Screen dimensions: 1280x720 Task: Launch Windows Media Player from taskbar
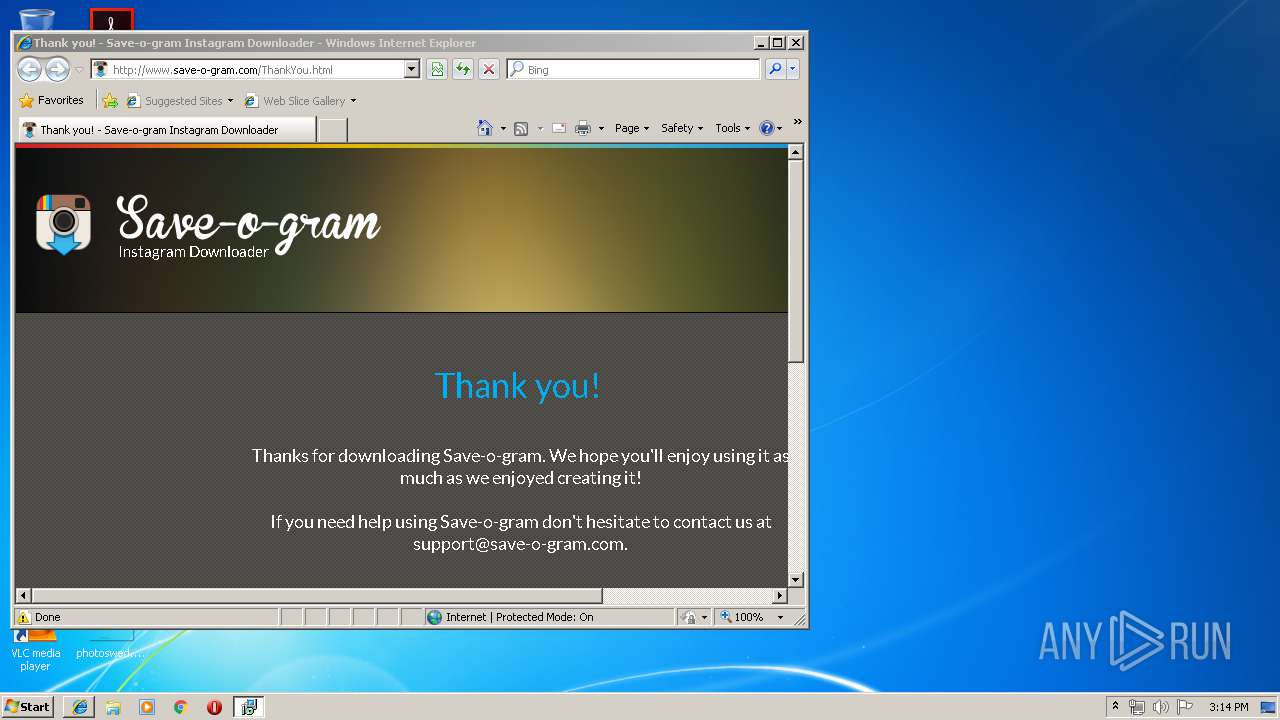[147, 707]
